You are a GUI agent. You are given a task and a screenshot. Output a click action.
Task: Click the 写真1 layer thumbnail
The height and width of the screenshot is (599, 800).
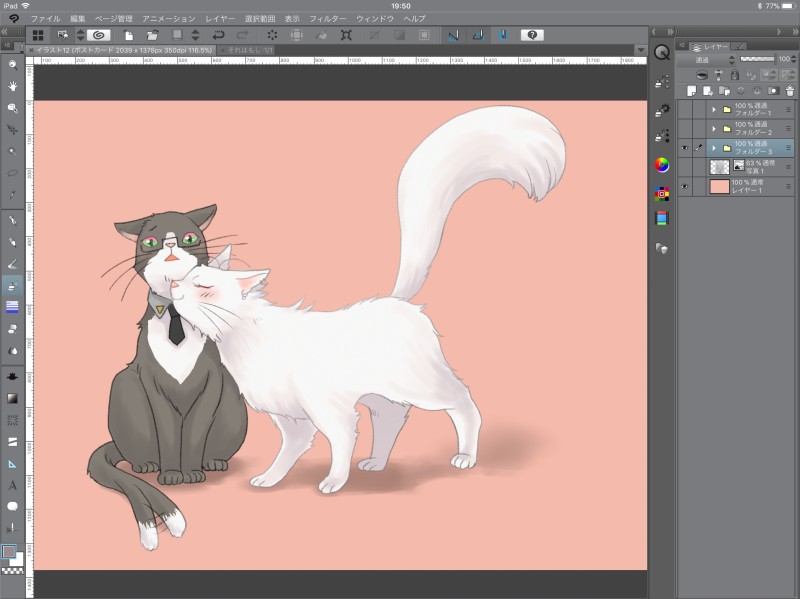(x=719, y=167)
